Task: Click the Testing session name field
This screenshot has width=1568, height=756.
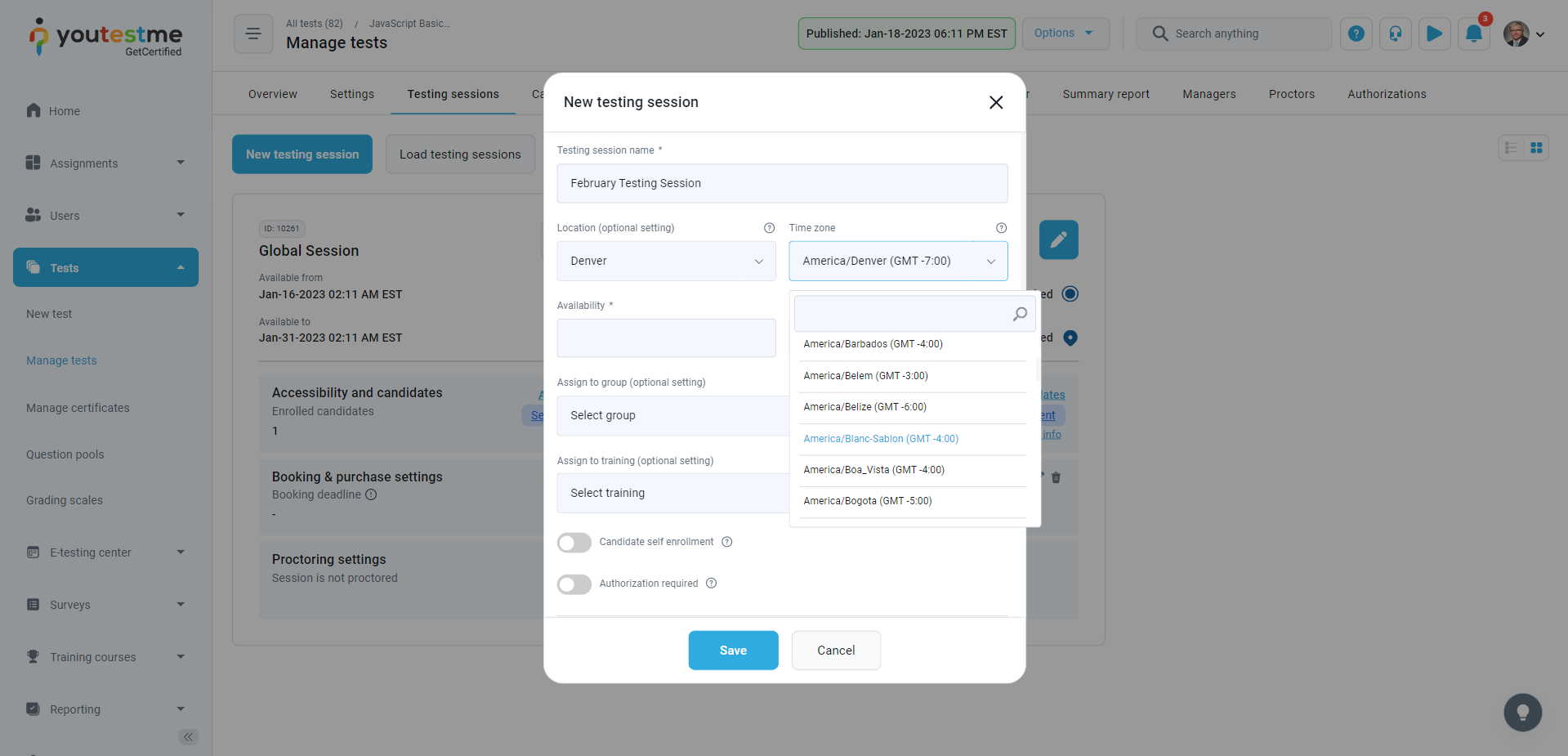Action: (x=781, y=184)
